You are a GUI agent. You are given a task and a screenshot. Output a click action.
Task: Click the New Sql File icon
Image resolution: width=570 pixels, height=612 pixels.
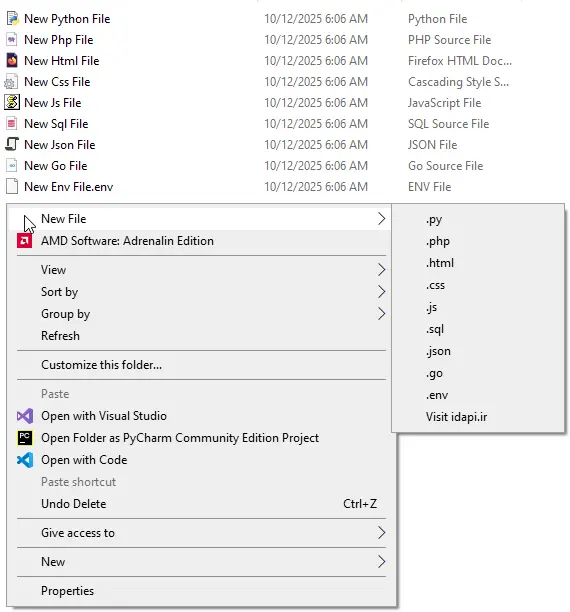point(12,123)
